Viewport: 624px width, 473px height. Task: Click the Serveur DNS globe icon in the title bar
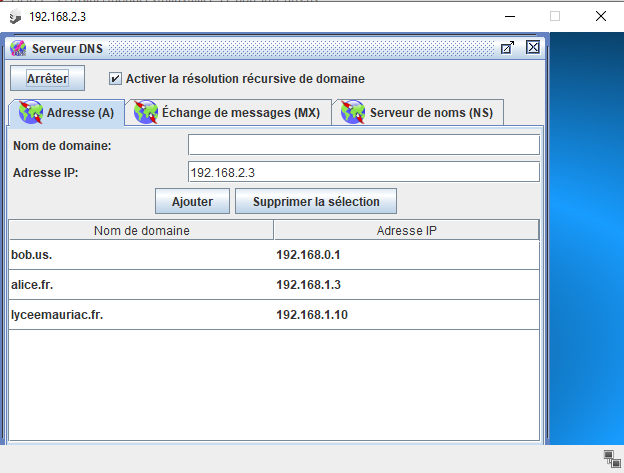[18, 48]
